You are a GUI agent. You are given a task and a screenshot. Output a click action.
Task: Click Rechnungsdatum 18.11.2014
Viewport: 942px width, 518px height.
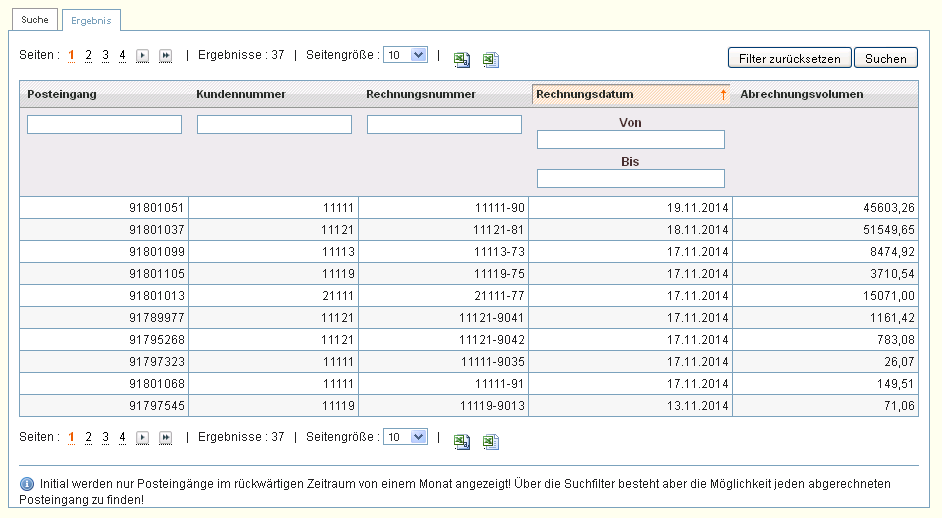click(697, 230)
